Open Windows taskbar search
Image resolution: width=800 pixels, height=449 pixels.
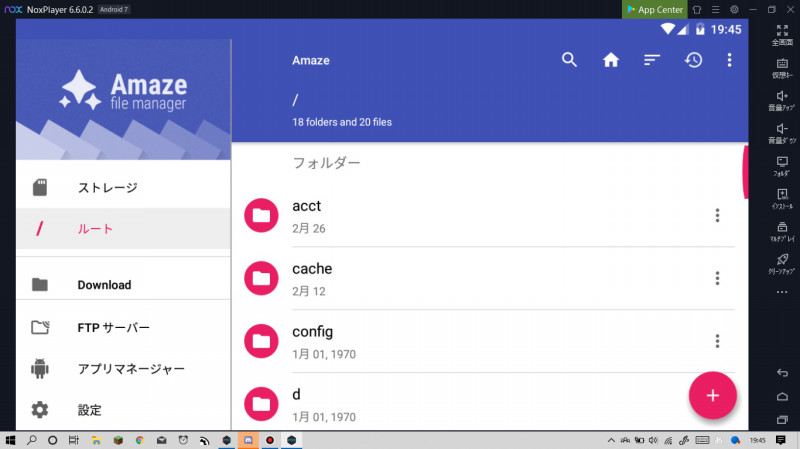32,440
